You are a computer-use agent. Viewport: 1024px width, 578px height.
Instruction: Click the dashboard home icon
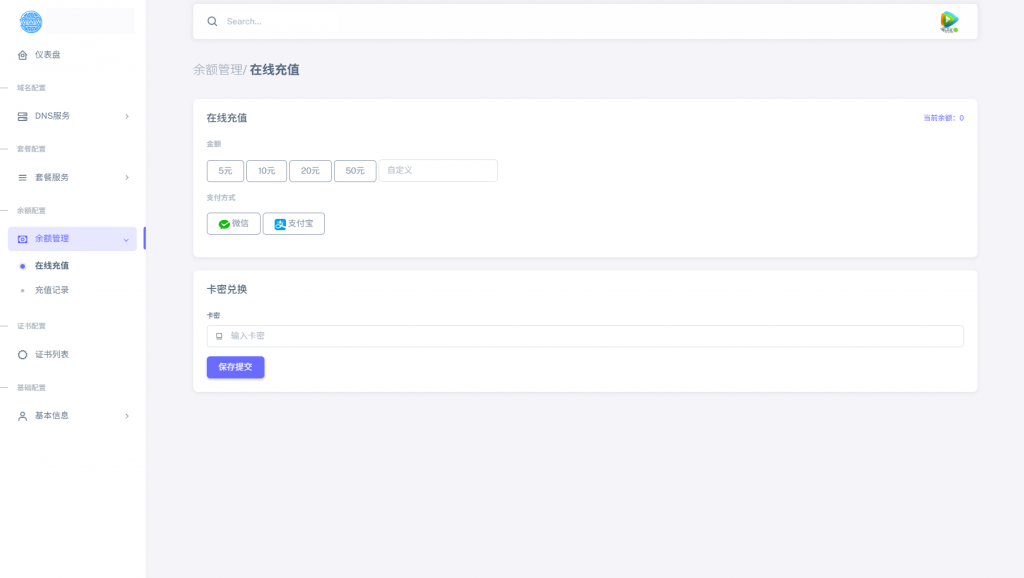point(23,55)
